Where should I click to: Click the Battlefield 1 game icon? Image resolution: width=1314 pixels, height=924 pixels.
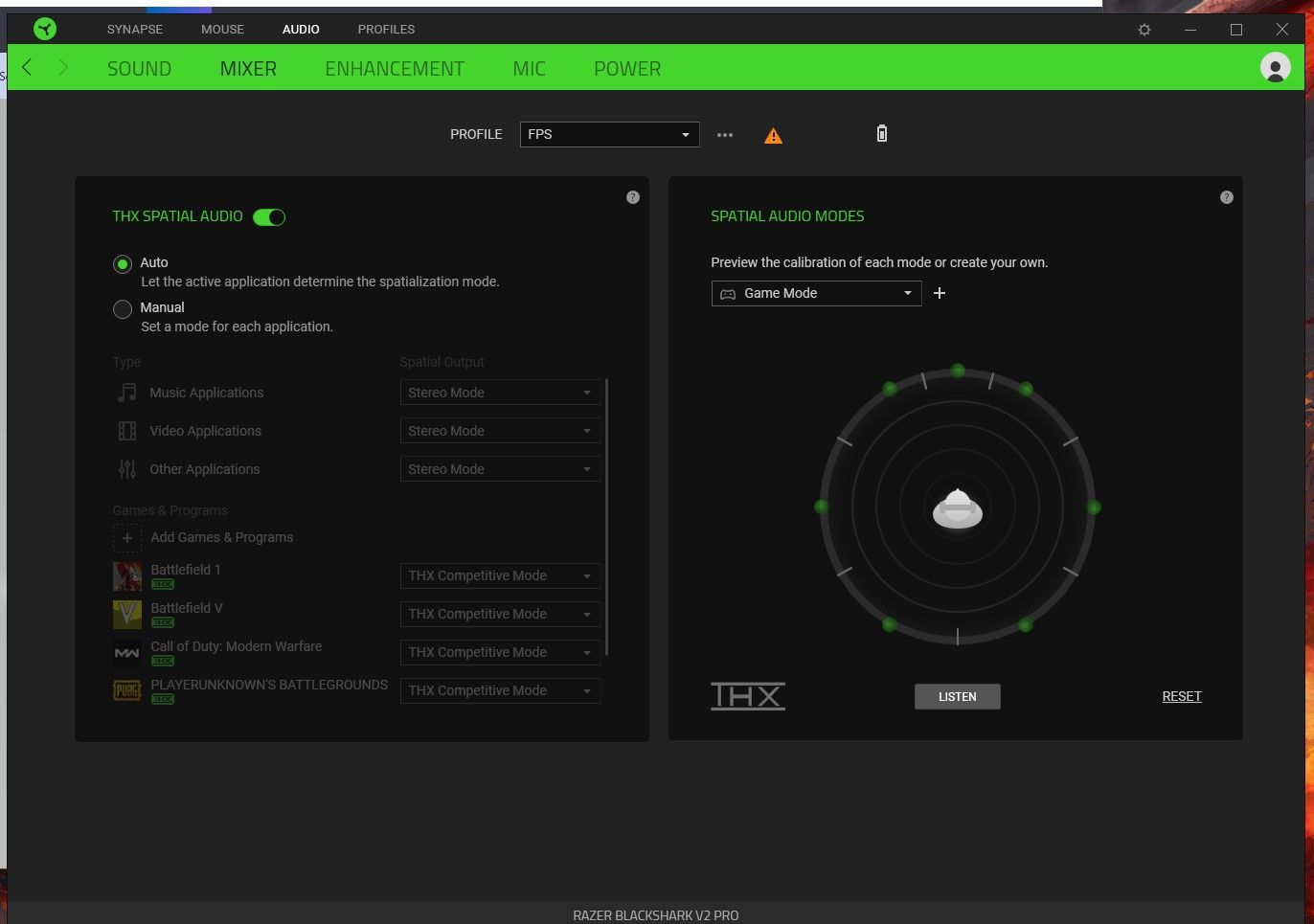coord(127,576)
